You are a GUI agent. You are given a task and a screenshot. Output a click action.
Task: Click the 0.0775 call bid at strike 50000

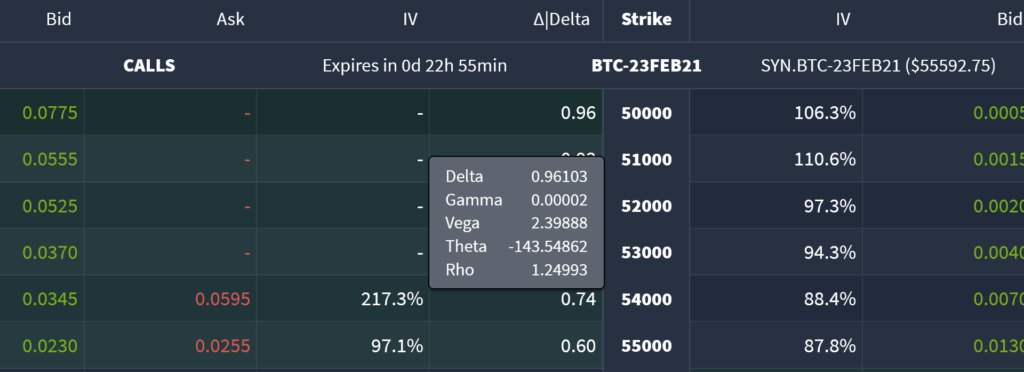point(50,113)
